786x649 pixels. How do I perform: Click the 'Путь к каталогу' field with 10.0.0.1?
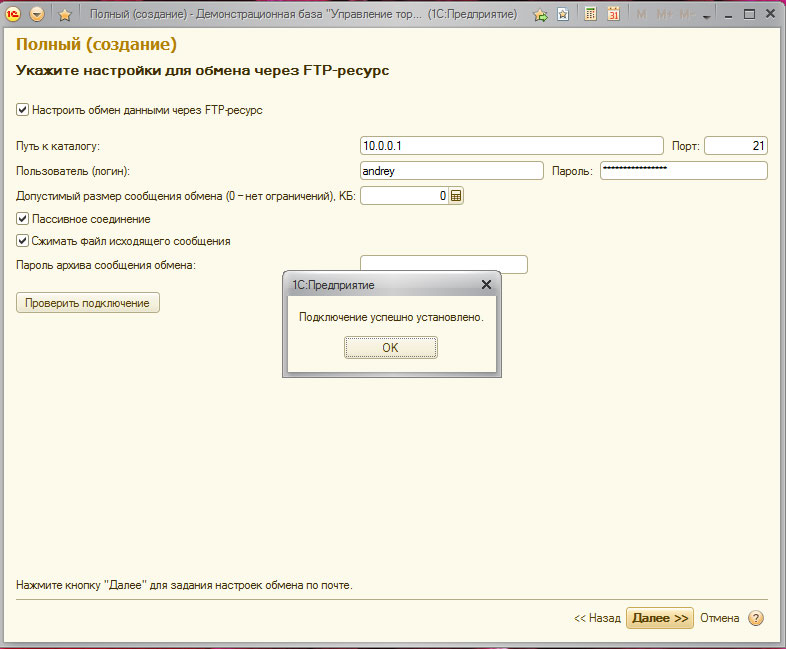(511, 146)
